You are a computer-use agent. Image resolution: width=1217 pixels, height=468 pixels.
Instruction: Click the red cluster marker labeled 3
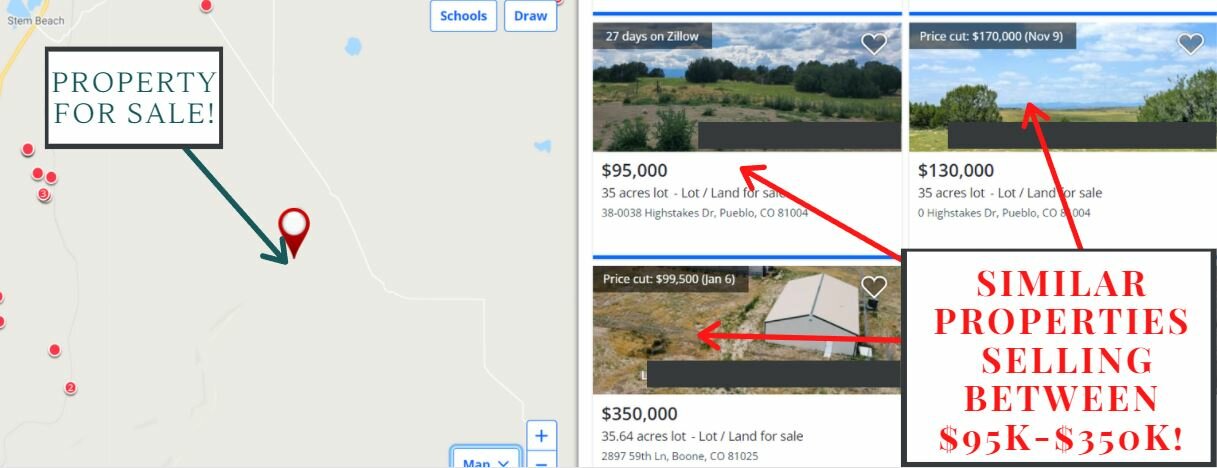tap(44, 194)
